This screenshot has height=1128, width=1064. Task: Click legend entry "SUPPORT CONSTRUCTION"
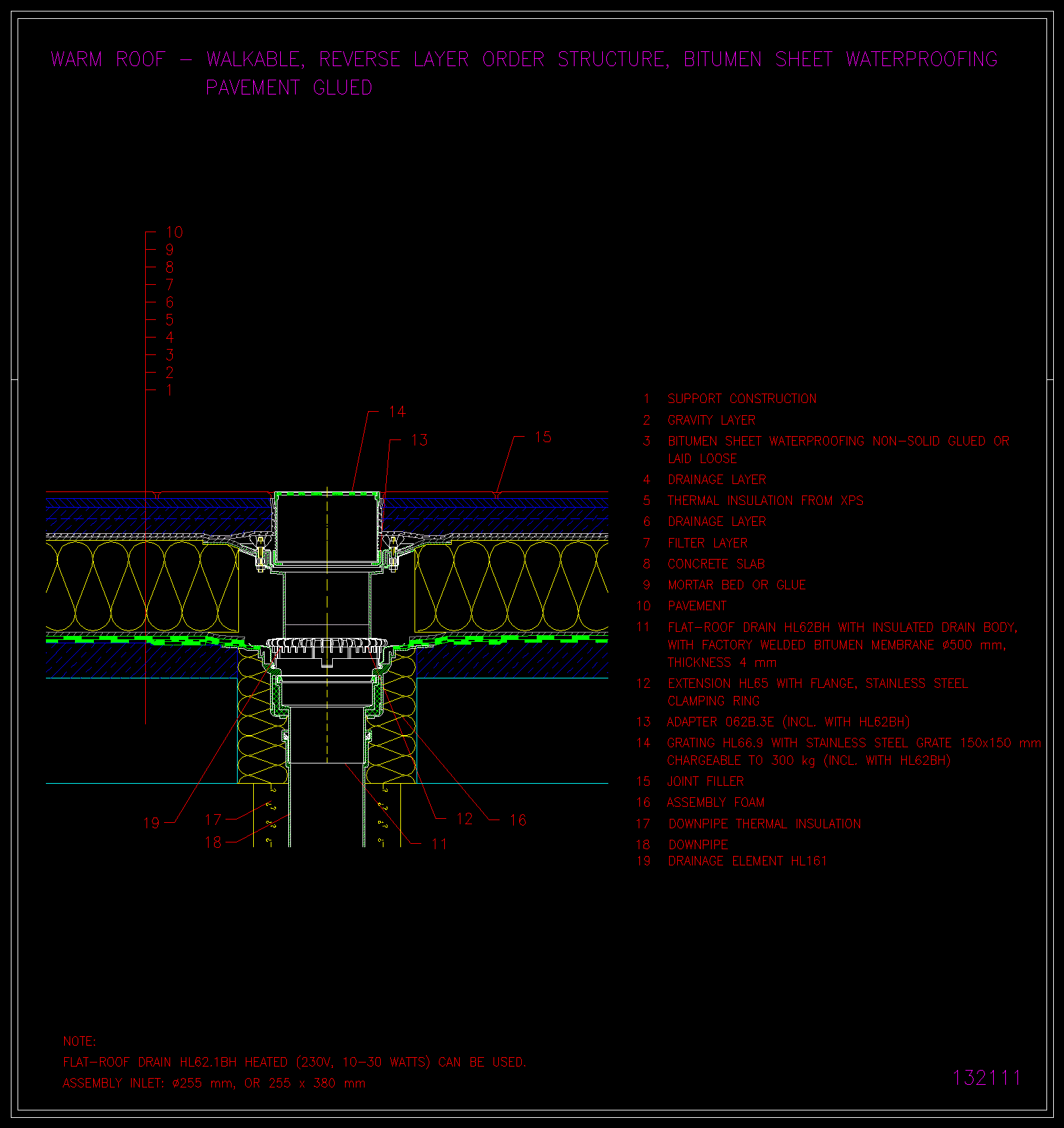741,399
